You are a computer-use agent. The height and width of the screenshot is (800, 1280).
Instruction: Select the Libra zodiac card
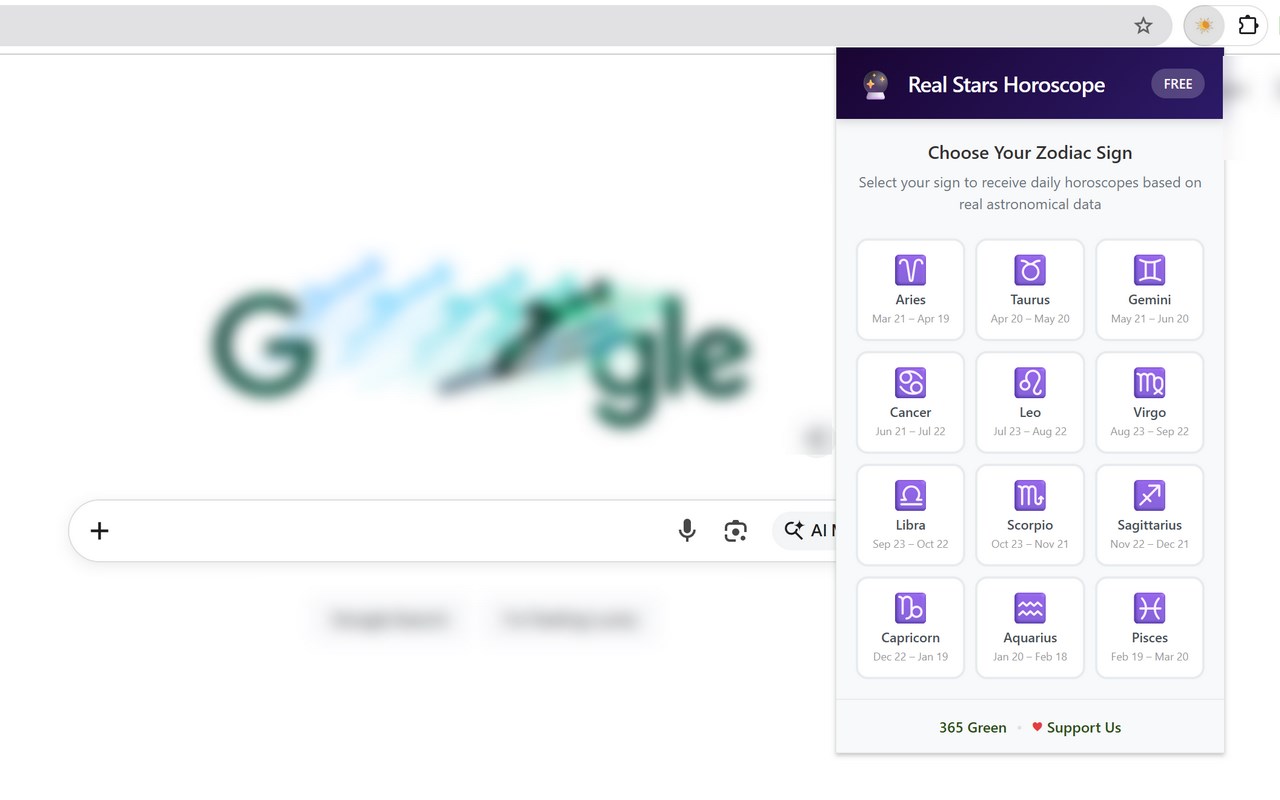[x=910, y=515]
